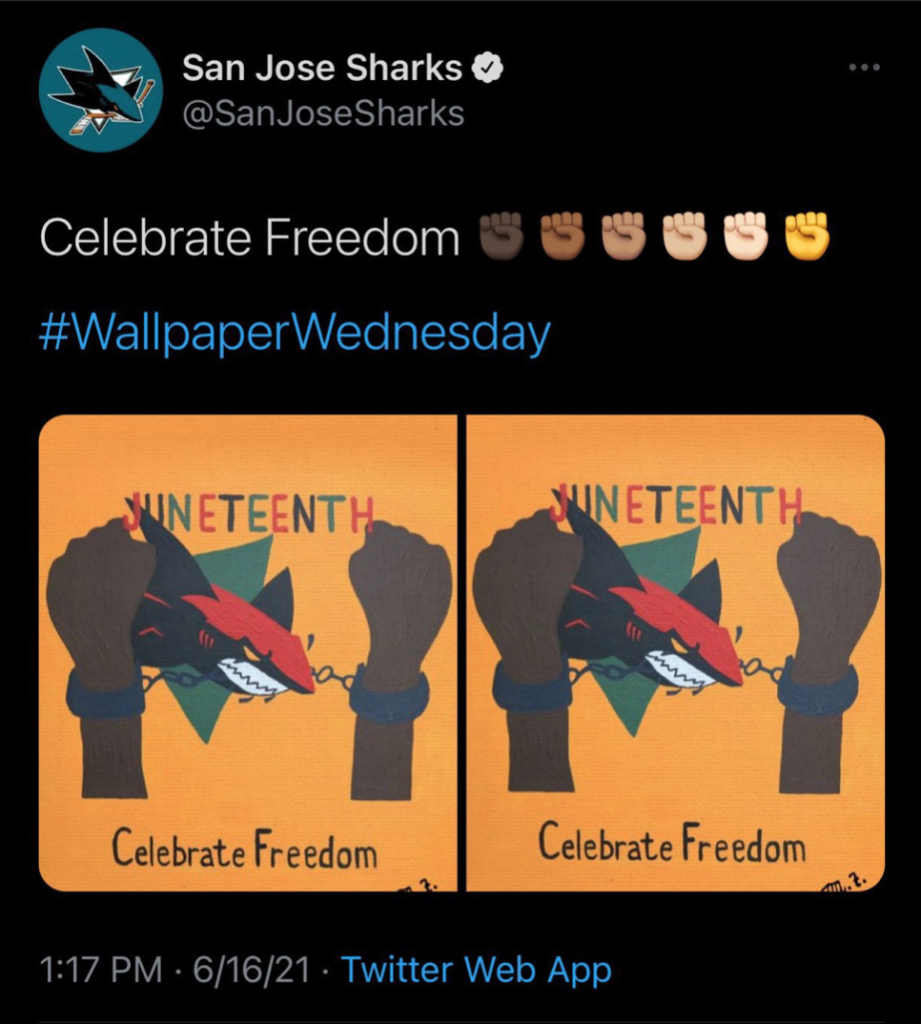Open the tweet's three-dot more options menu
Image resolution: width=921 pixels, height=1024 pixels.
pyautogui.click(x=863, y=68)
